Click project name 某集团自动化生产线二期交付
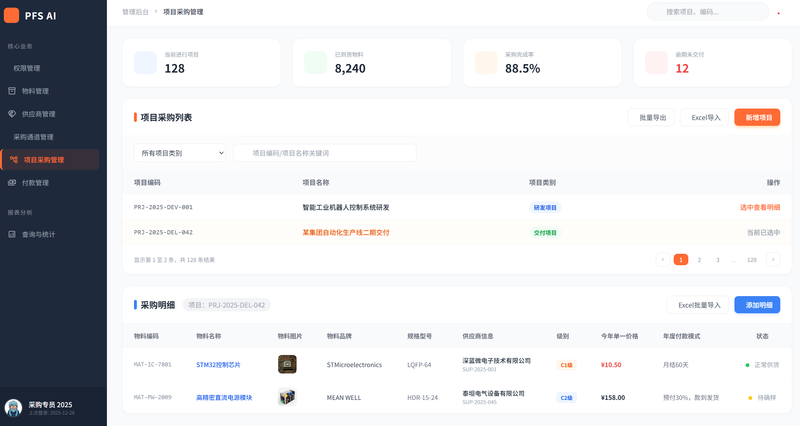The height and width of the screenshot is (426, 800). [x=346, y=232]
